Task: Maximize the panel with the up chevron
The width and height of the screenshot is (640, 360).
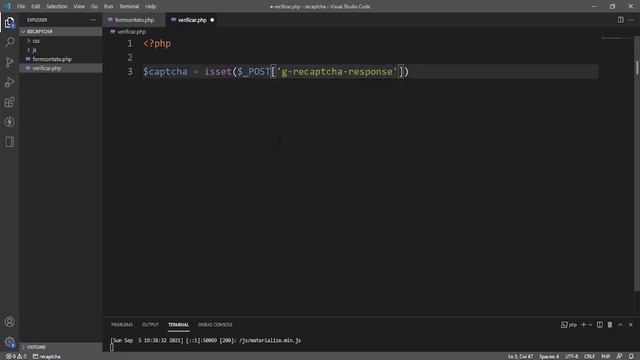Action: 620,325
